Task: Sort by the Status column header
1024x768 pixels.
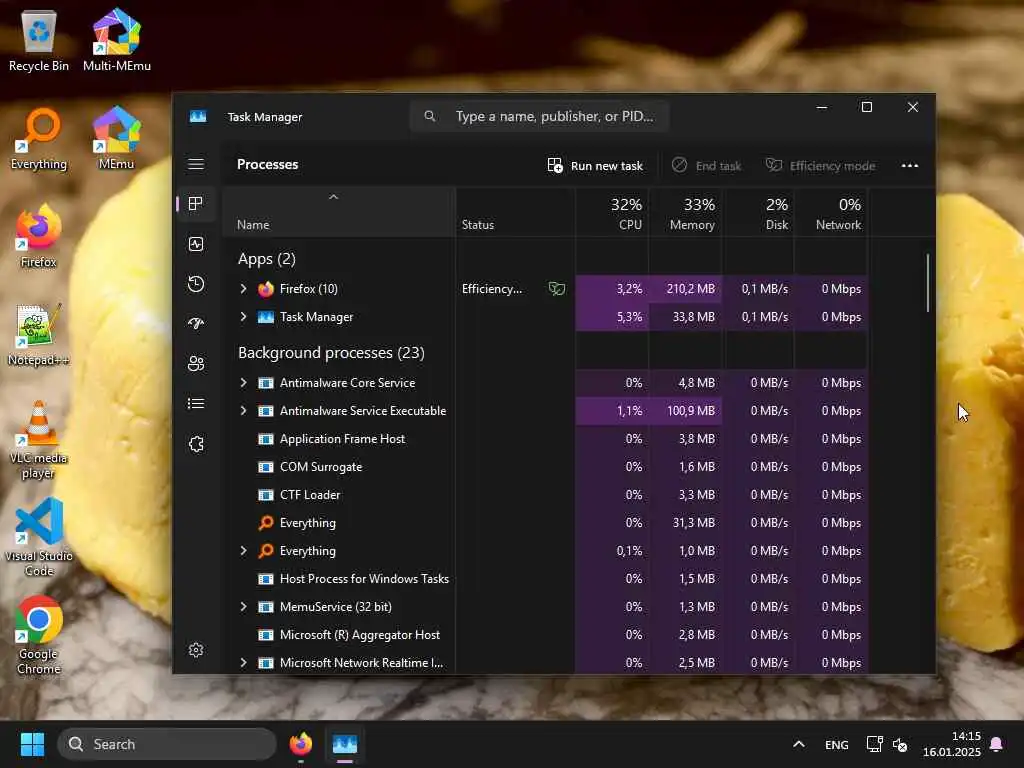Action: click(515, 213)
